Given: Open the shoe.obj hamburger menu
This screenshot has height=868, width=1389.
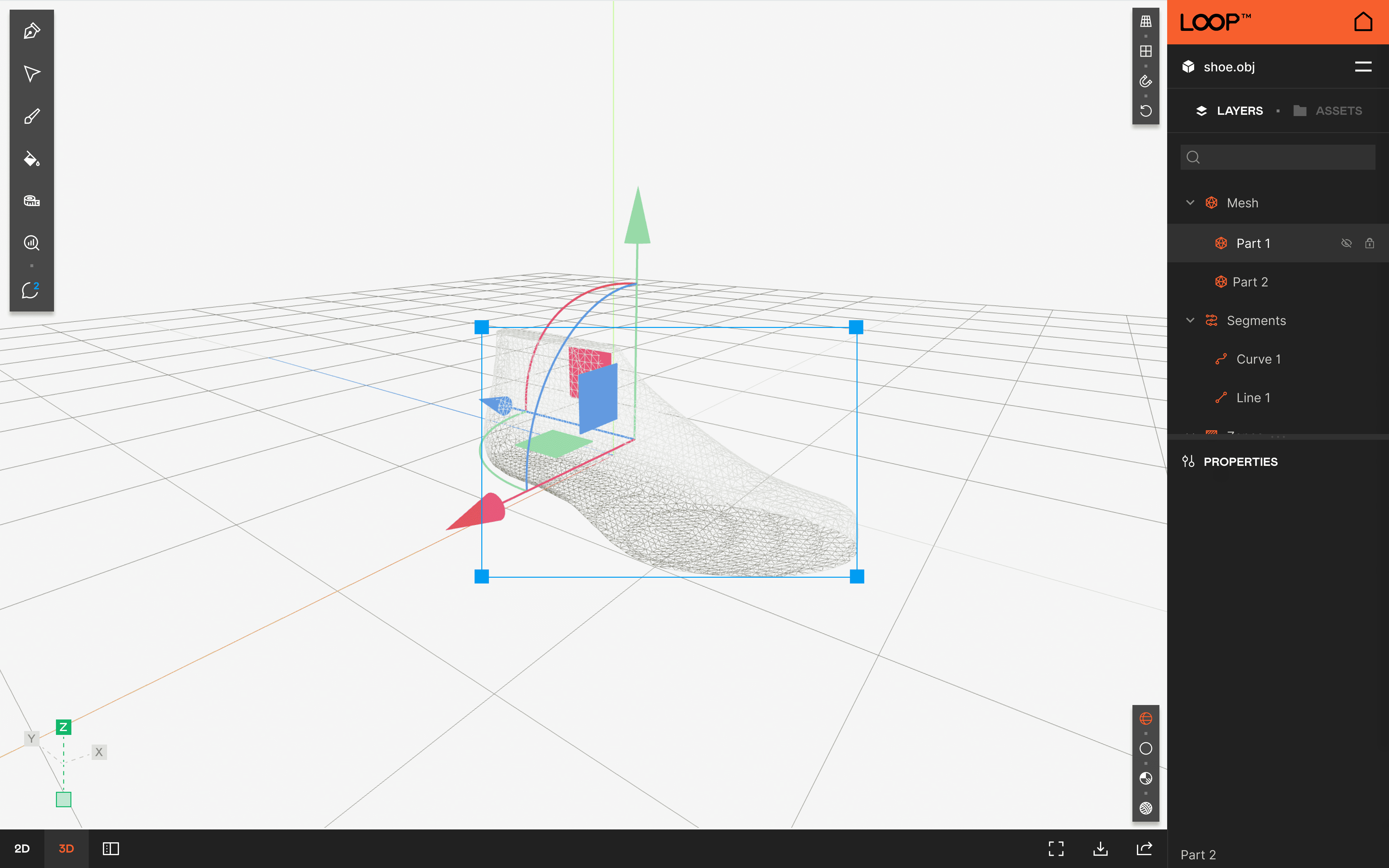Looking at the screenshot, I should tap(1363, 67).
